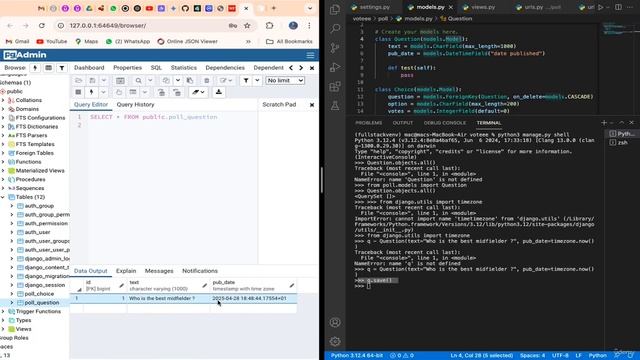Open clear eraser dropdown
This screenshot has height=360, width=640.
coord(202,92)
